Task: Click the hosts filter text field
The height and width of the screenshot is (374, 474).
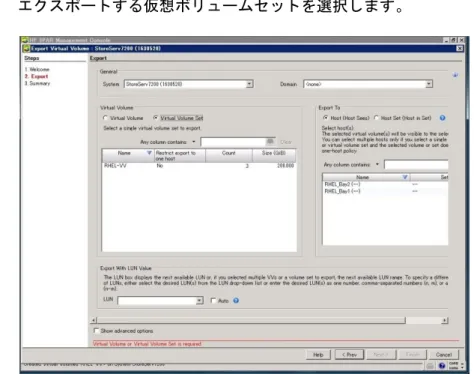Action: pyautogui.click(x=416, y=165)
